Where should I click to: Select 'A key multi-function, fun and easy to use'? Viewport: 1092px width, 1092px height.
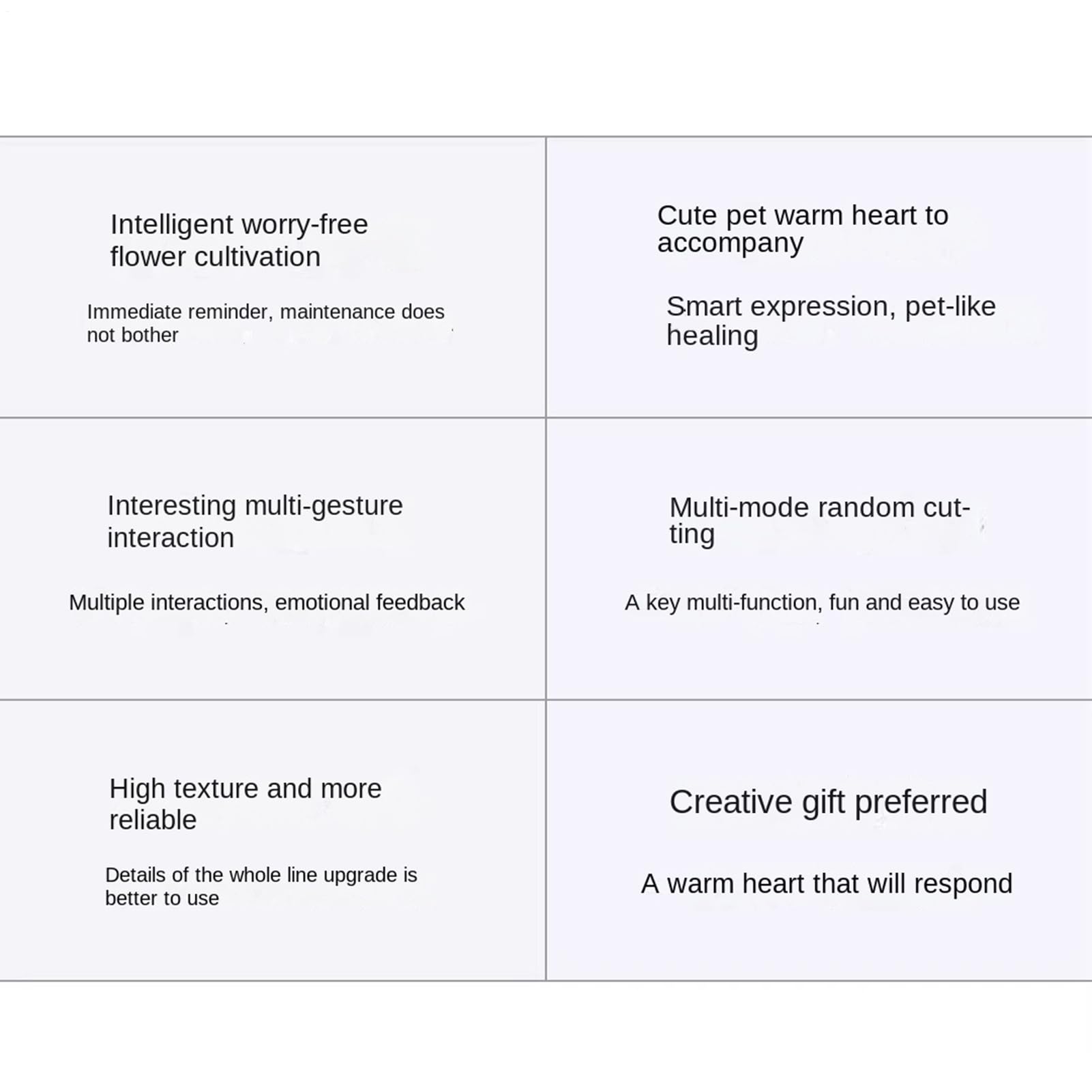pyautogui.click(x=822, y=602)
